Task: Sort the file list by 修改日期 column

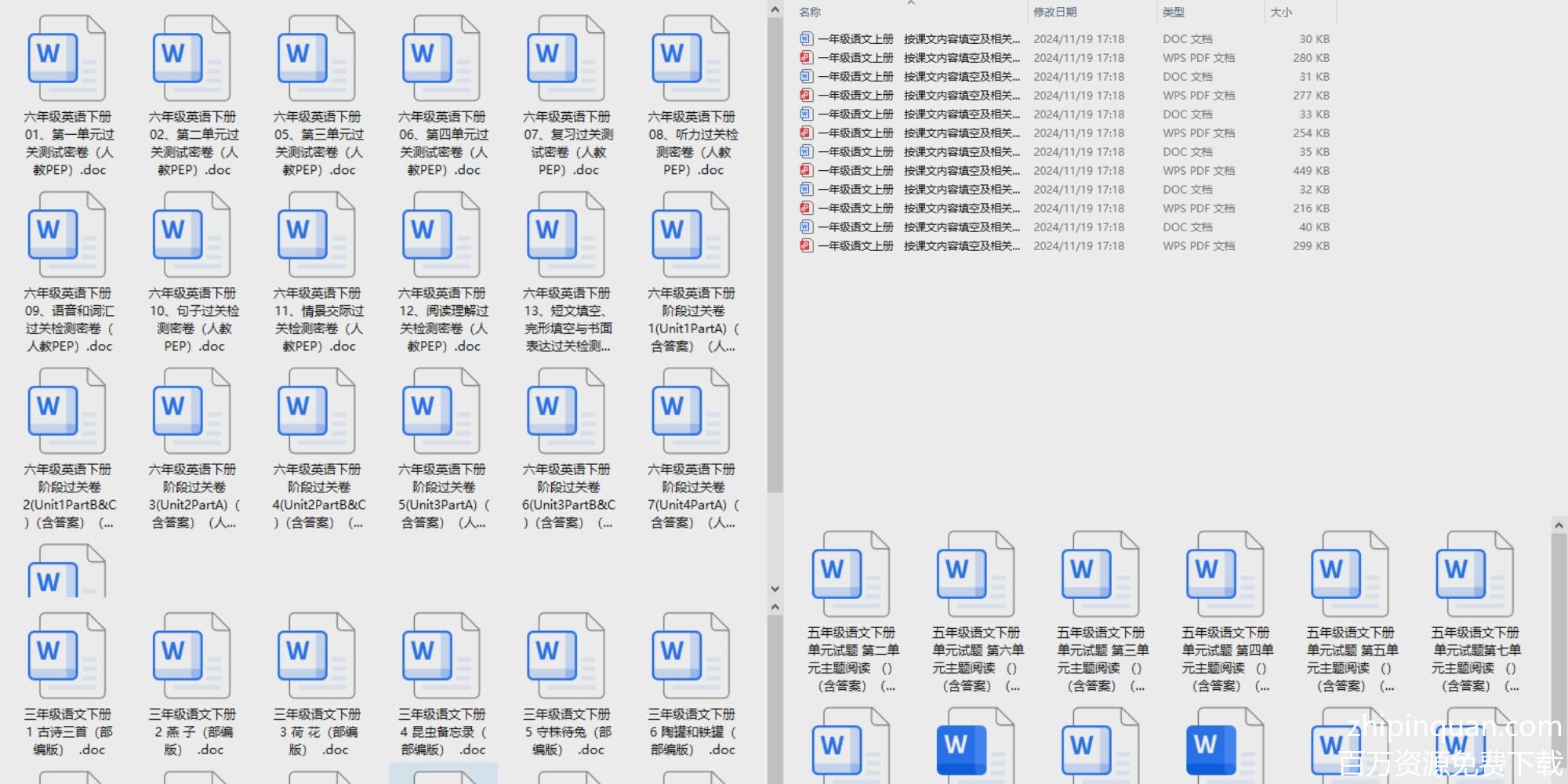Action: 1054,12
